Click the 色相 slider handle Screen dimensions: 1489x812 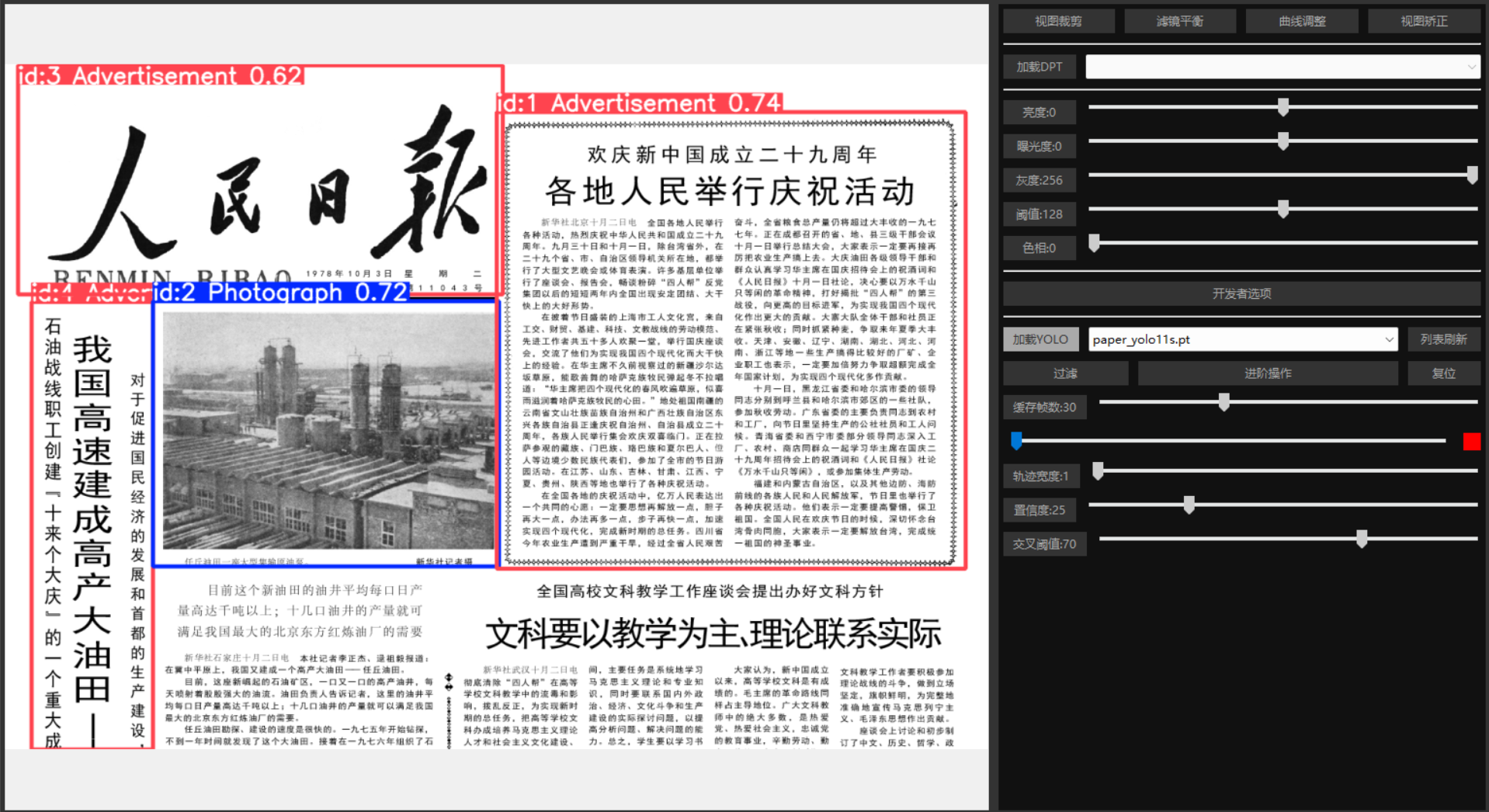(x=1094, y=243)
